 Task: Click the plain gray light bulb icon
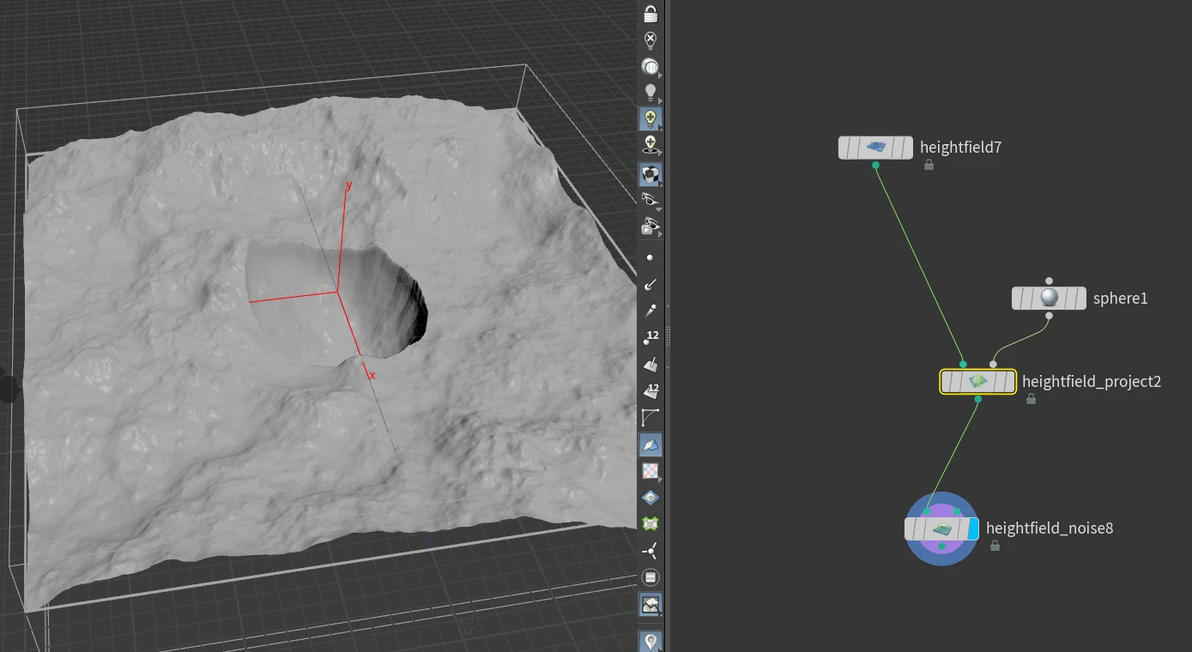point(650,93)
